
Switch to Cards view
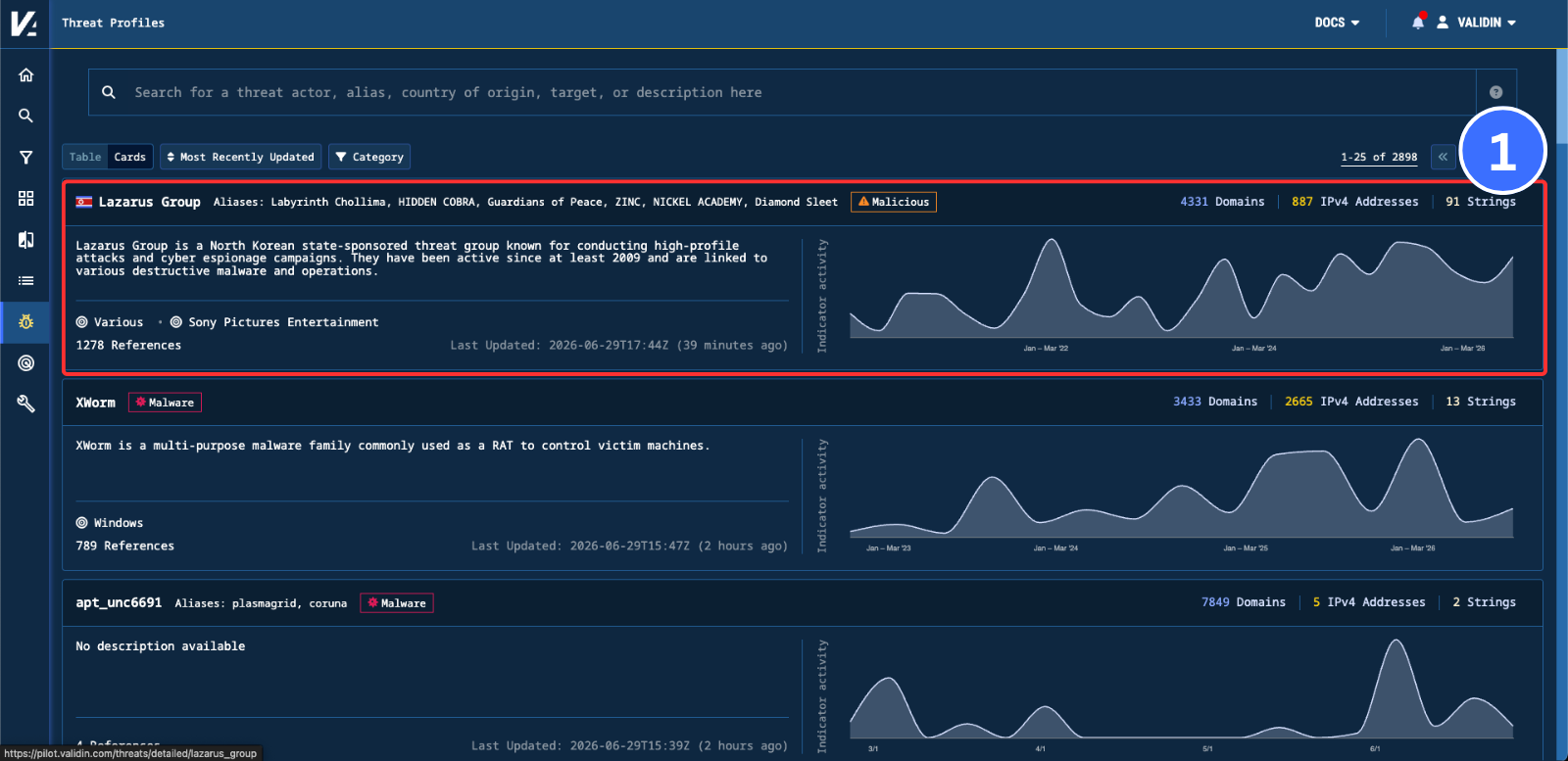tap(129, 157)
